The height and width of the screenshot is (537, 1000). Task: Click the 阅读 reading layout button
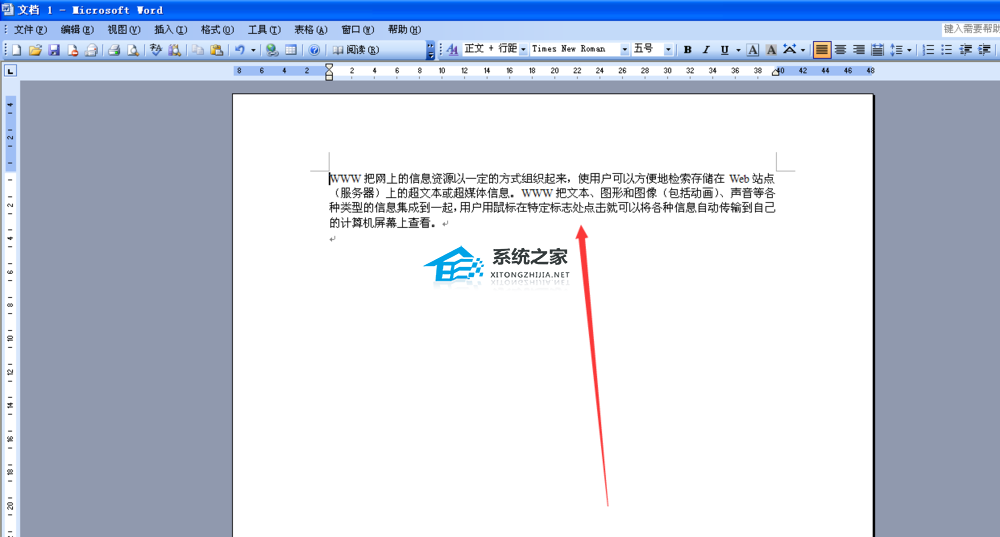(355, 50)
